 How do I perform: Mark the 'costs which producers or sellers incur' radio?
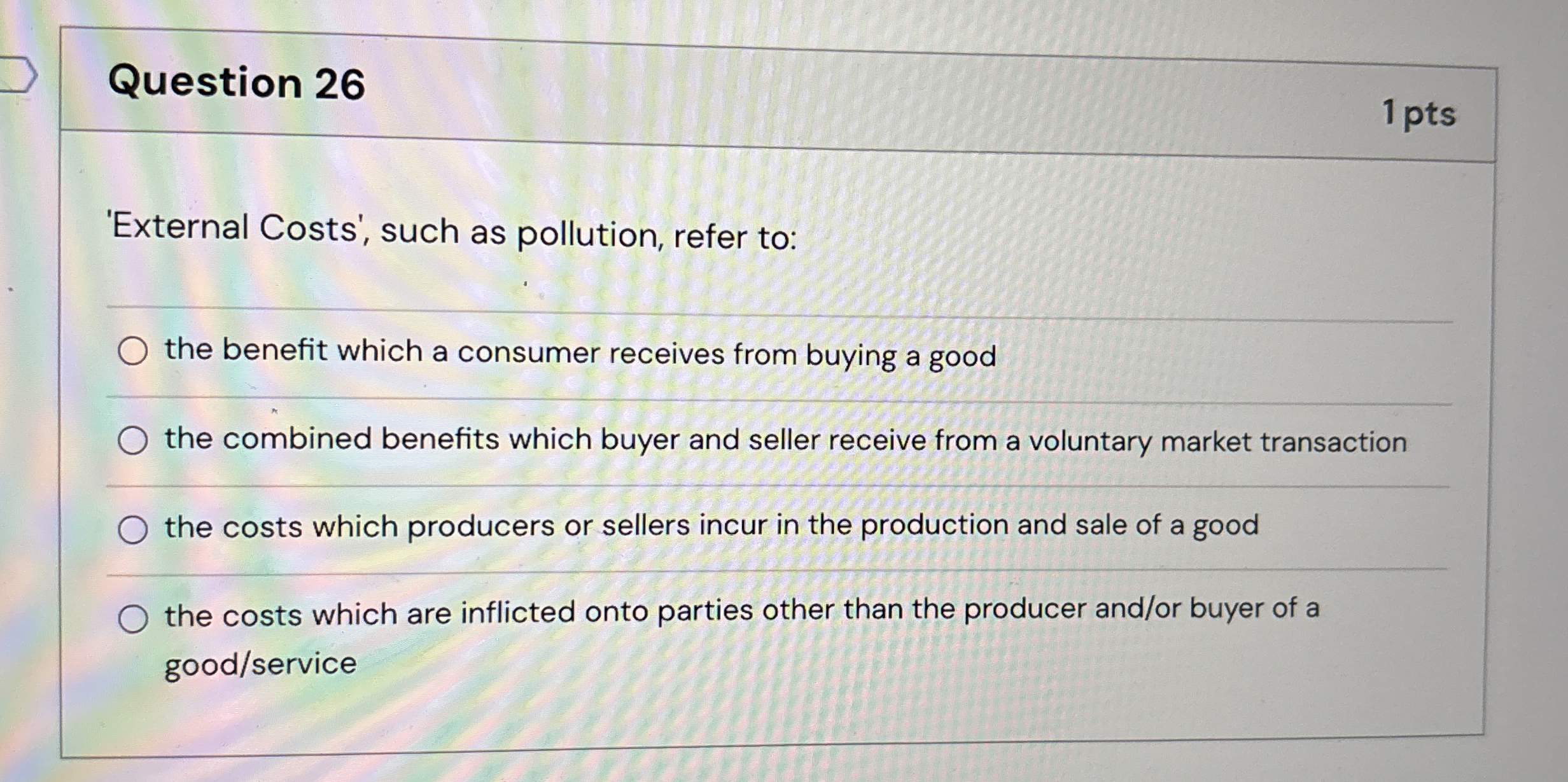point(133,529)
